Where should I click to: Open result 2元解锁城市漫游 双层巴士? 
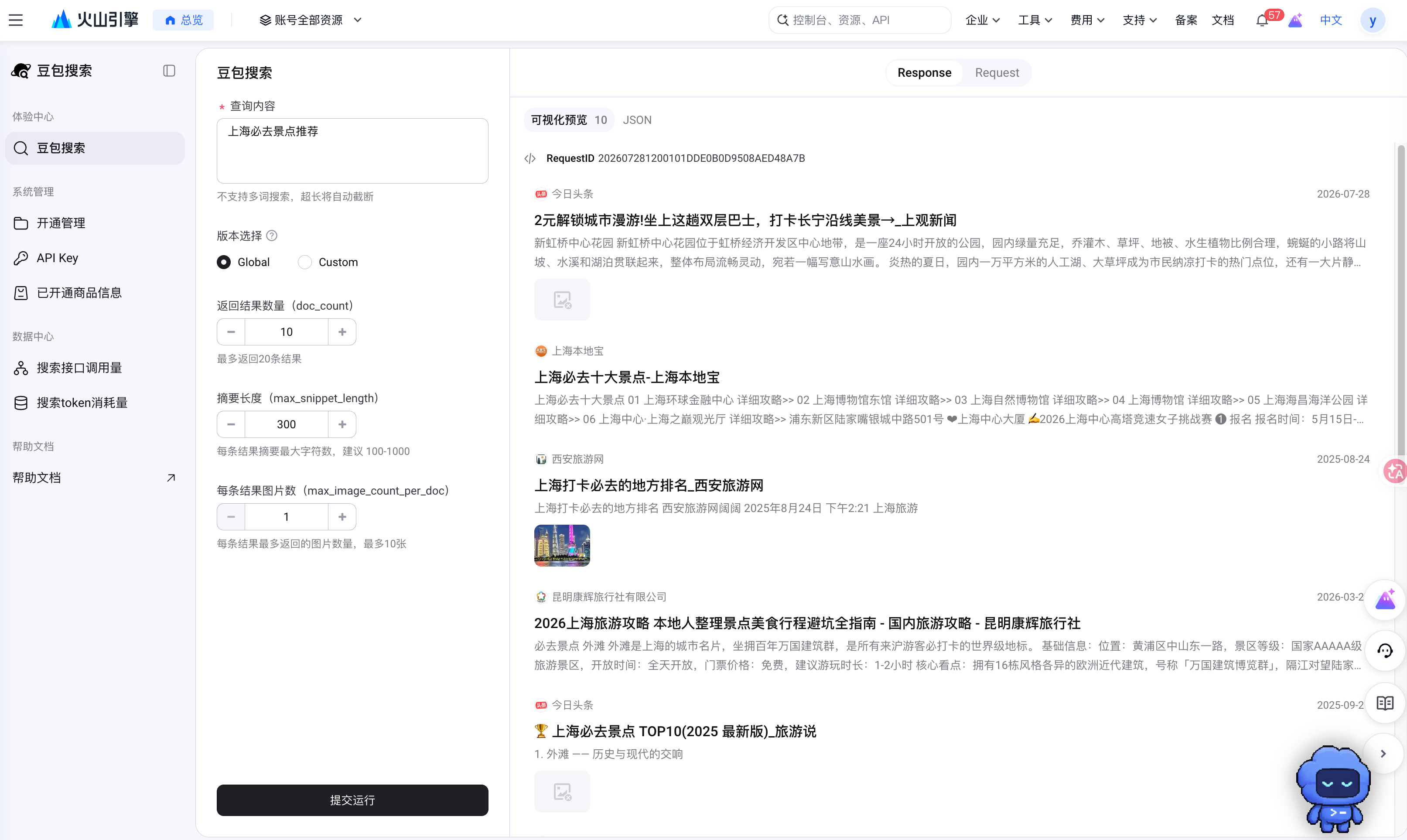(x=745, y=220)
